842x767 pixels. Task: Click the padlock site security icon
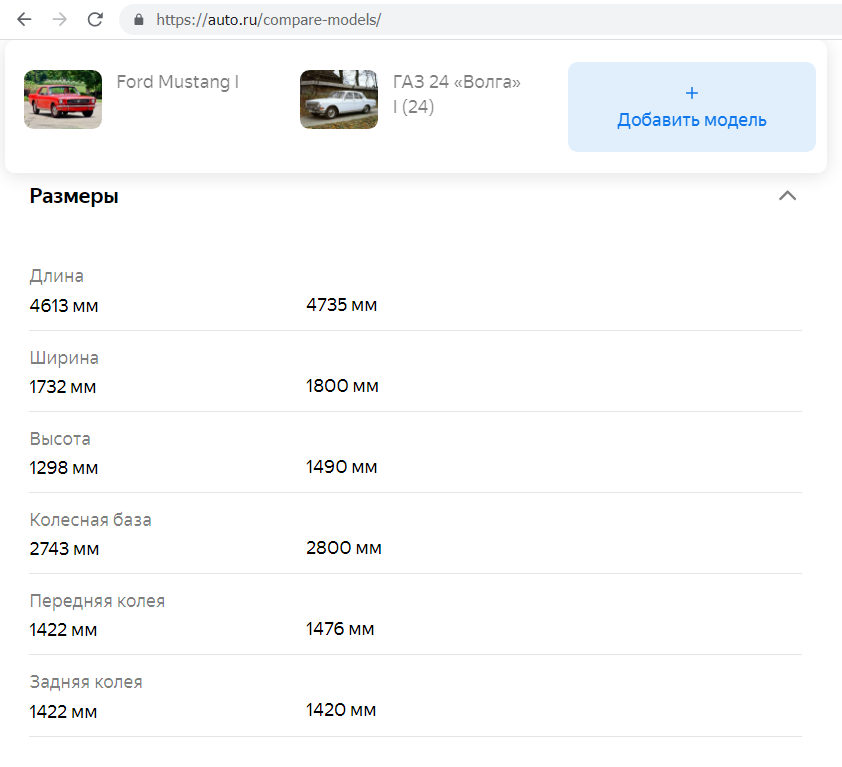(138, 19)
